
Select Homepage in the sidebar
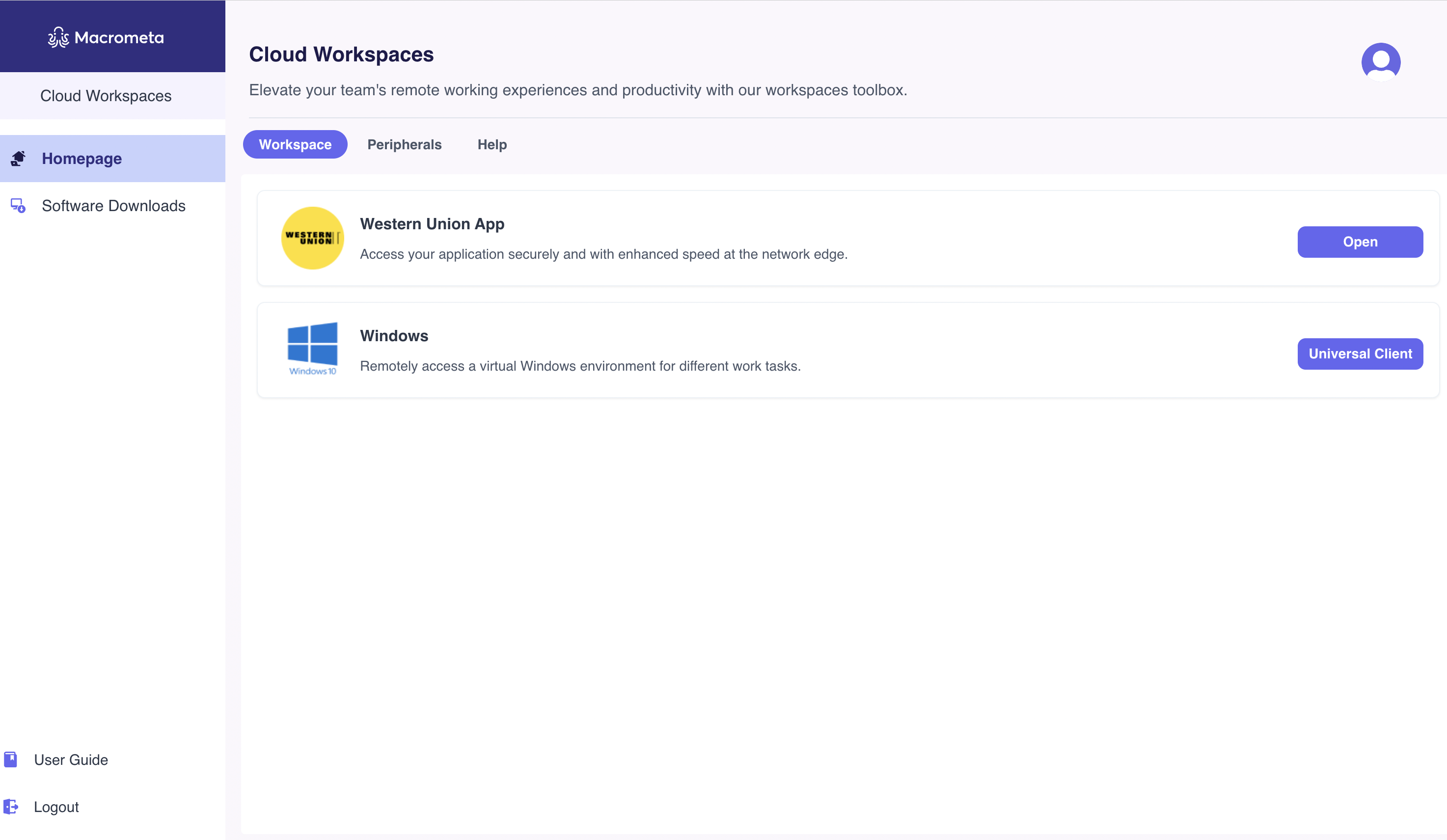112,159
